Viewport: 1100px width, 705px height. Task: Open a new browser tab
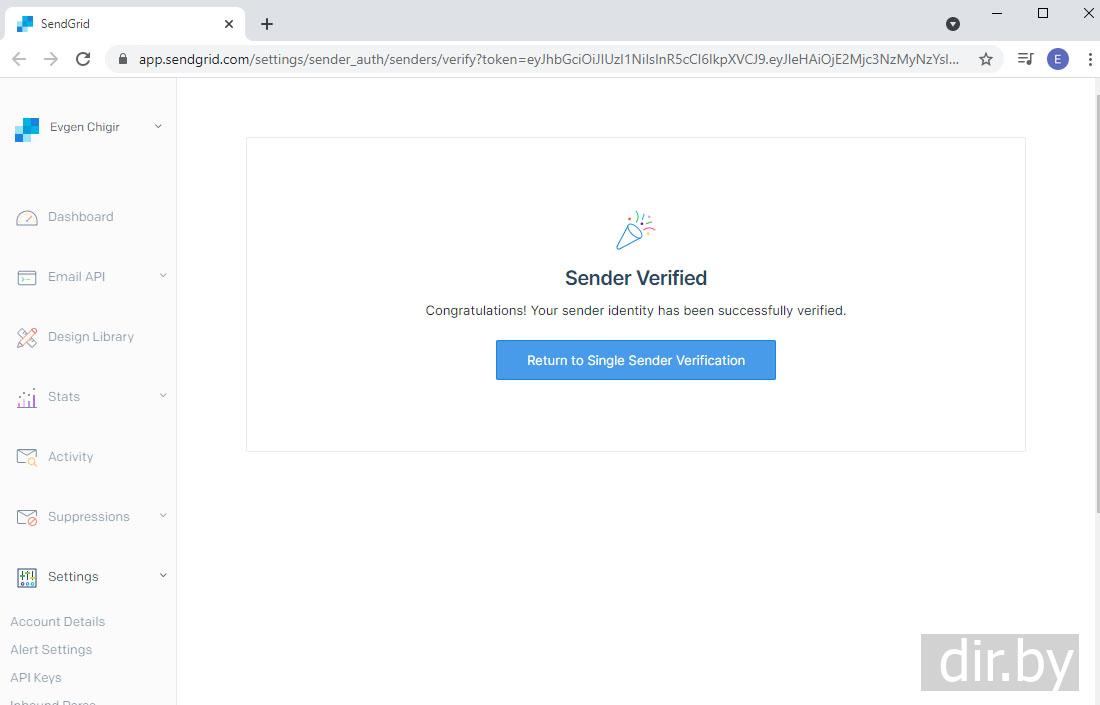point(267,24)
